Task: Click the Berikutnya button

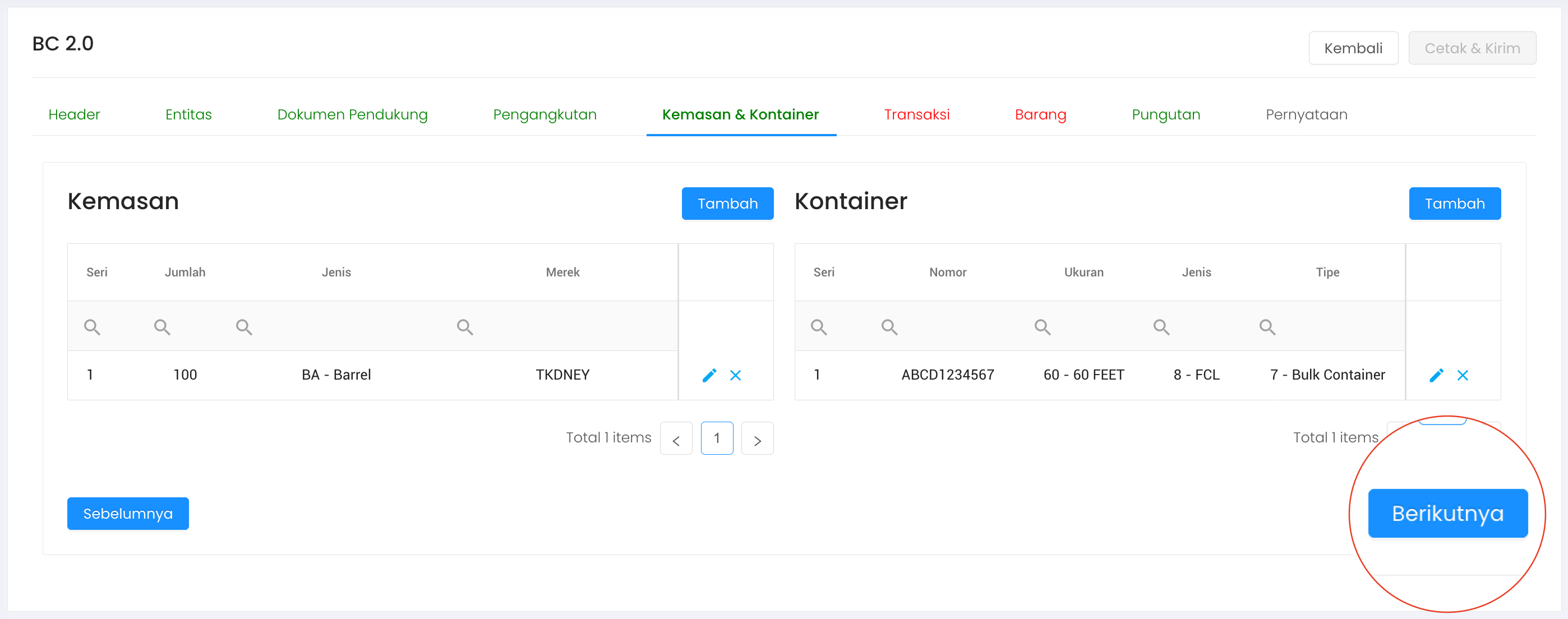Action: click(1447, 513)
